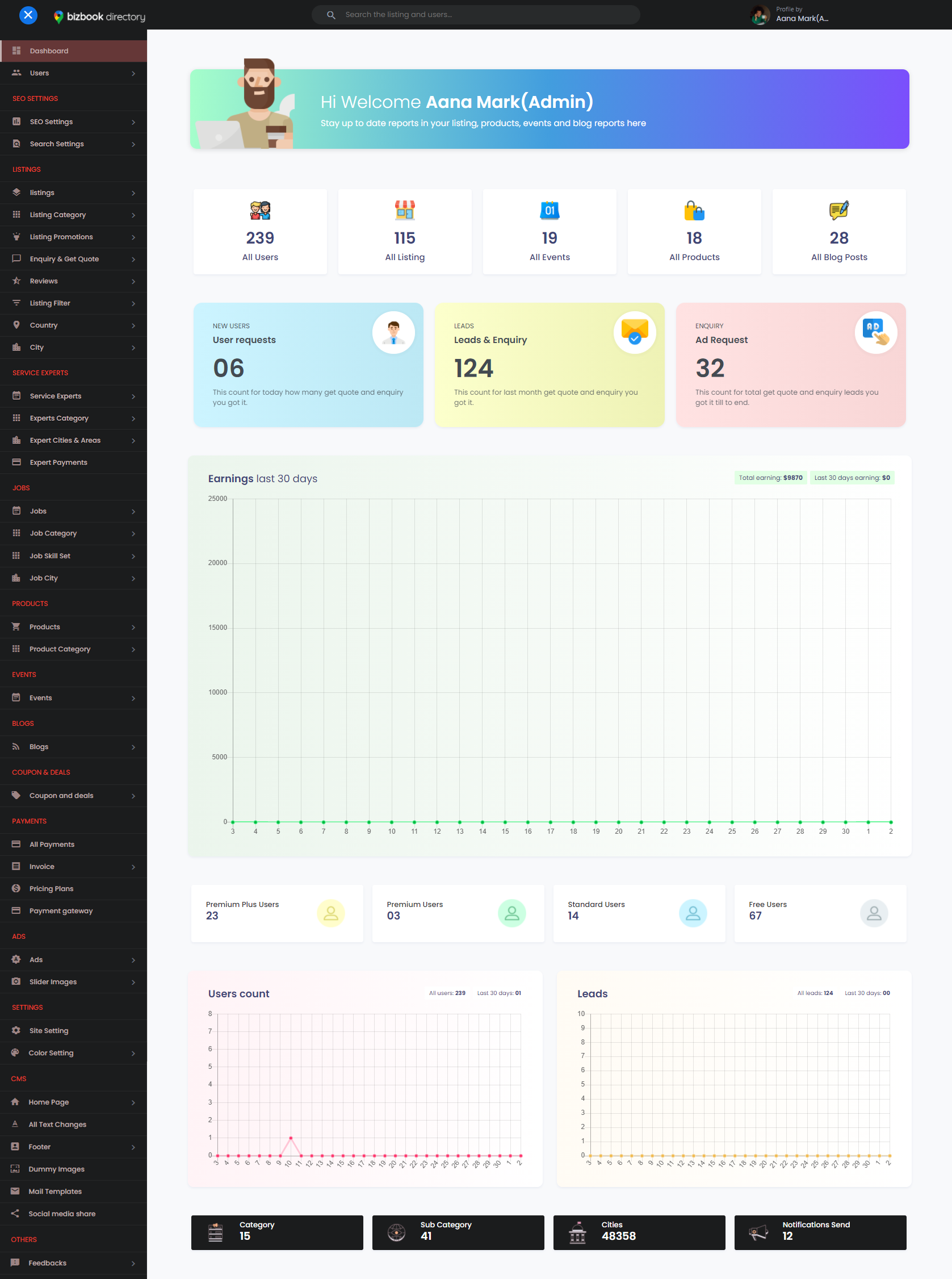Select the Pricing Plans icon
The height and width of the screenshot is (1279, 952).
(x=16, y=888)
